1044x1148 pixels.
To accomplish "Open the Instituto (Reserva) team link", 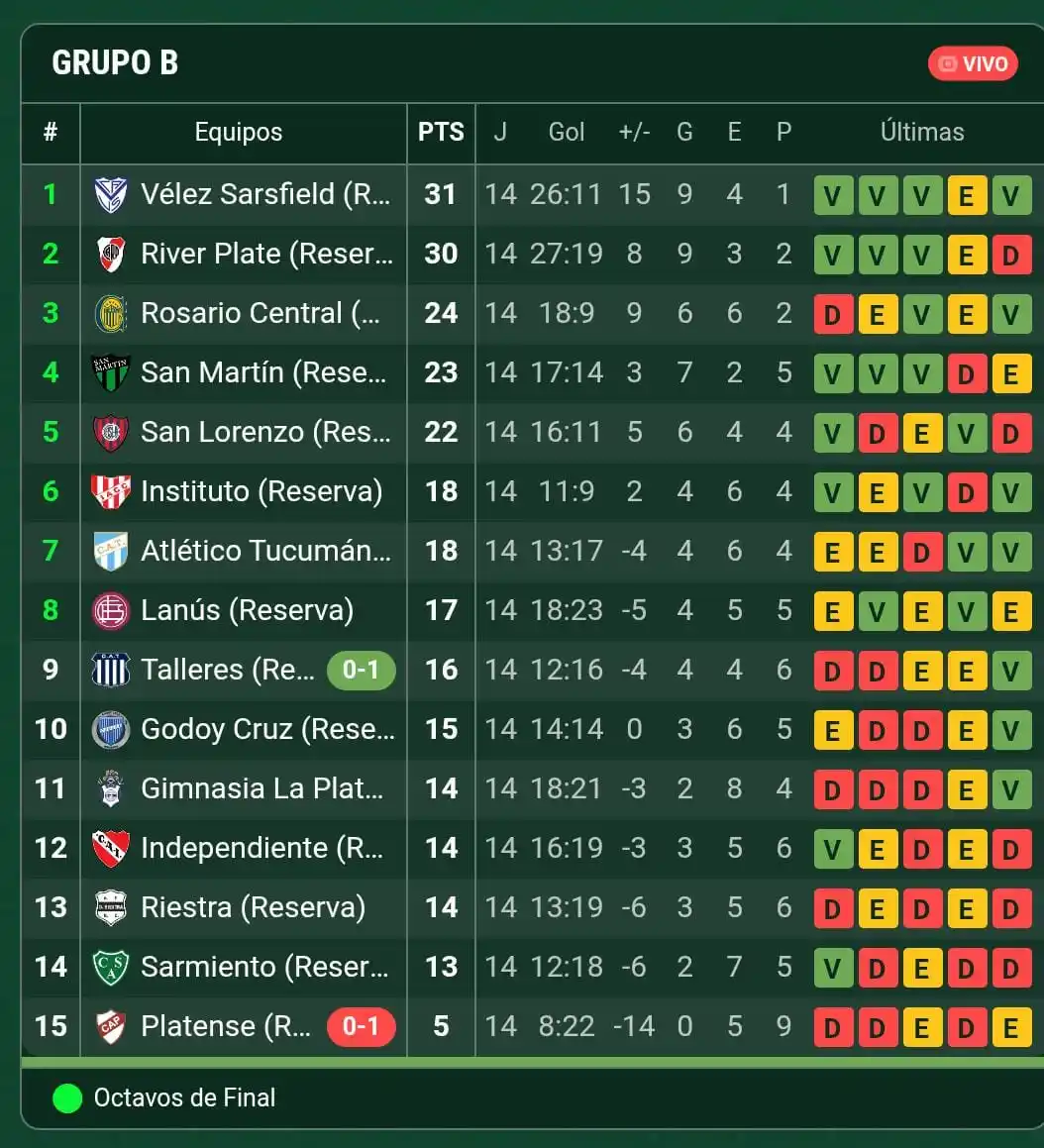I will point(261,491).
